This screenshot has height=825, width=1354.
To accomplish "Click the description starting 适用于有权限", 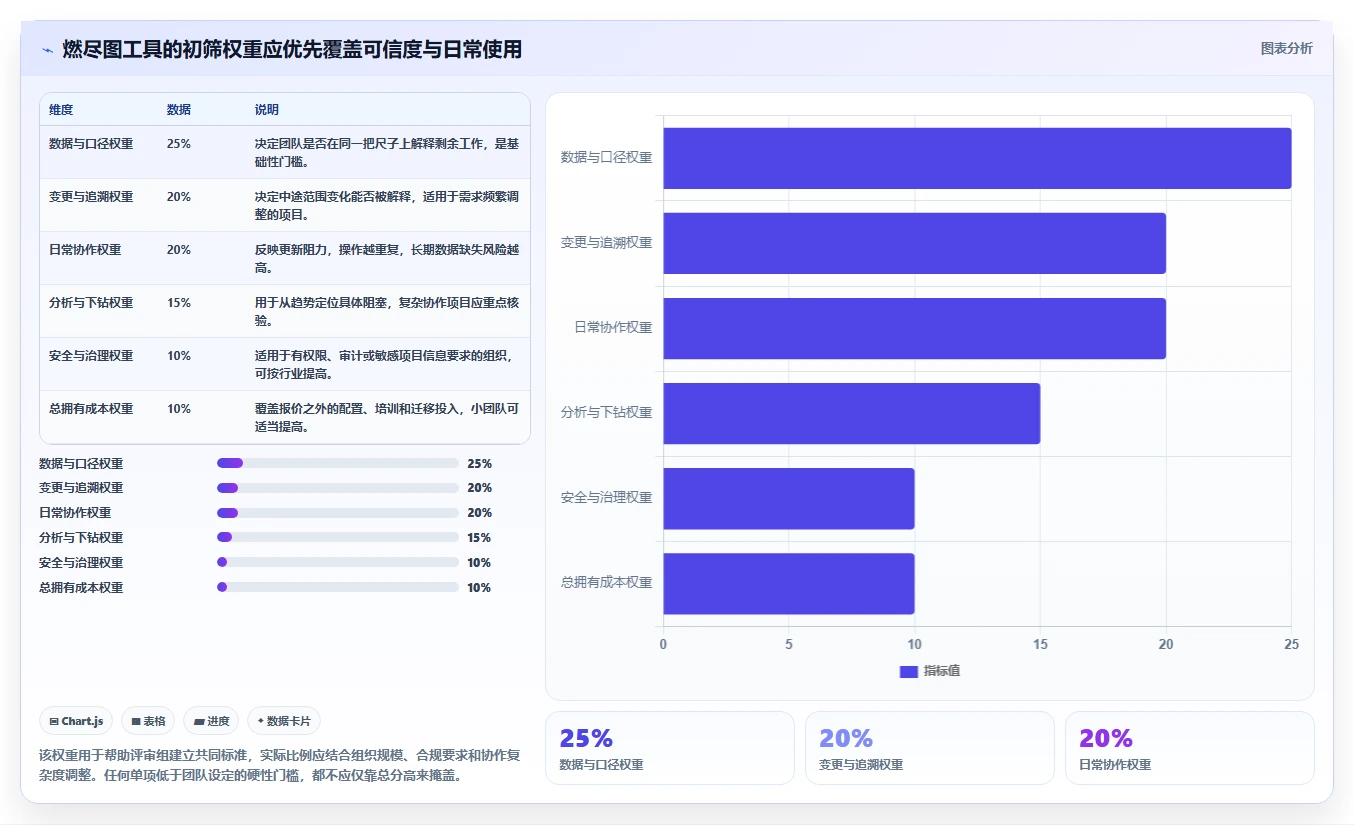I will point(387,365).
